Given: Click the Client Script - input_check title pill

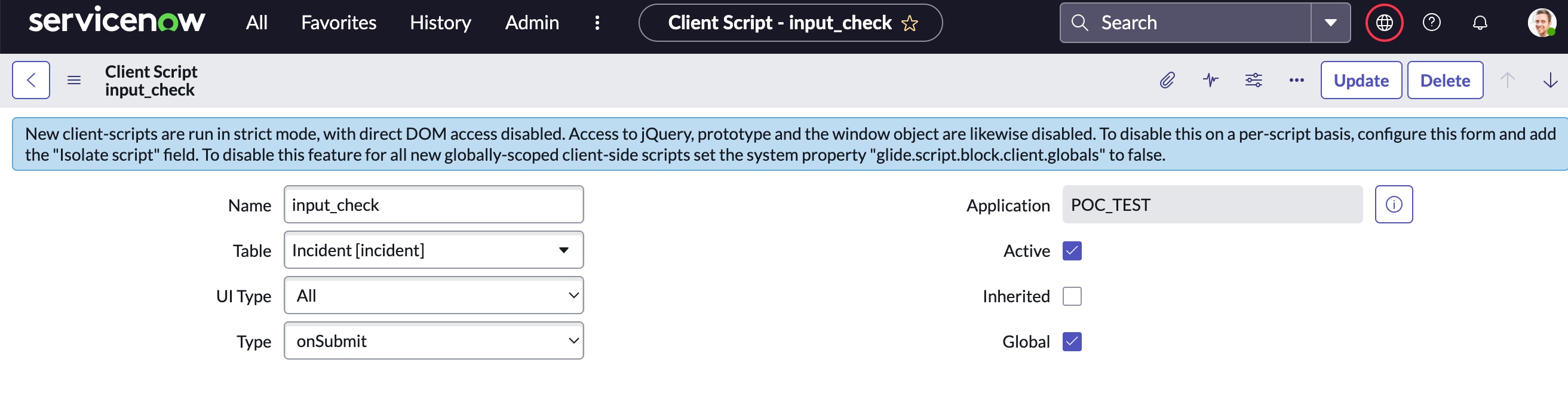Looking at the screenshot, I should (x=790, y=23).
